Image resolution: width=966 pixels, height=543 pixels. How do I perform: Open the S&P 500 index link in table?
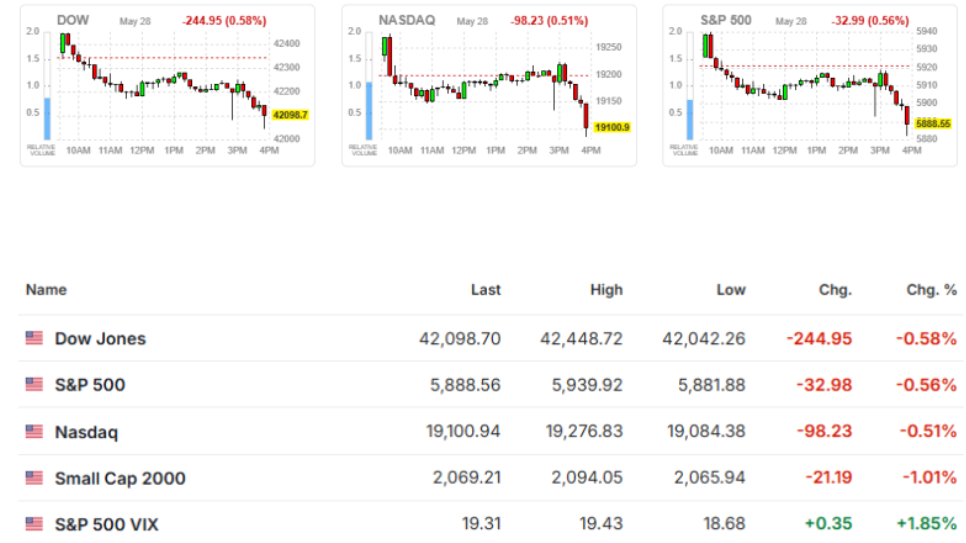pos(90,385)
